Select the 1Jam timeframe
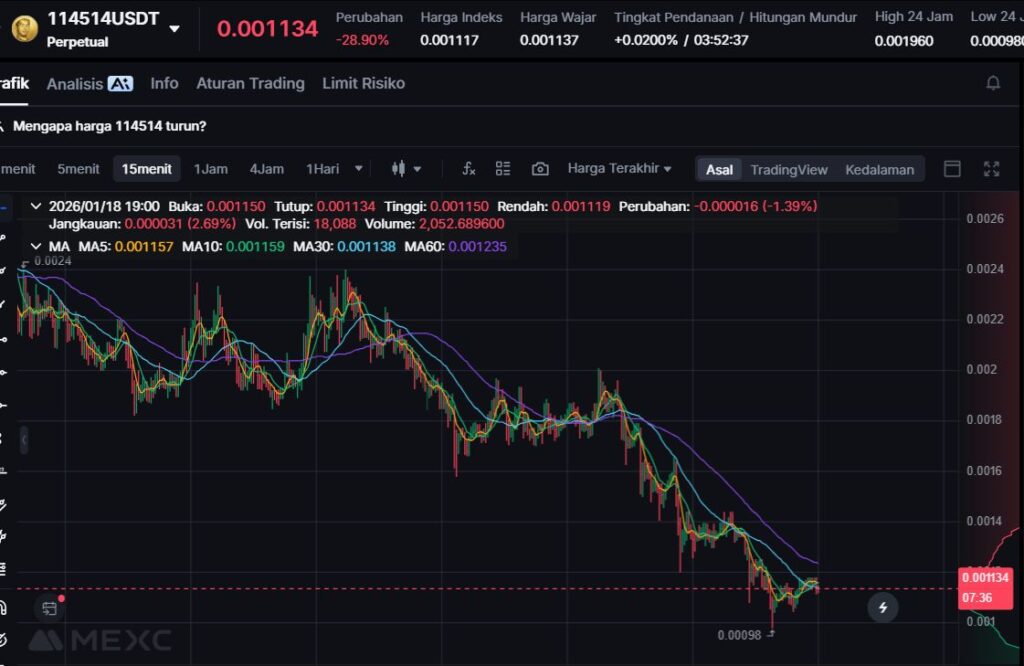Image resolution: width=1024 pixels, height=666 pixels. [x=210, y=169]
